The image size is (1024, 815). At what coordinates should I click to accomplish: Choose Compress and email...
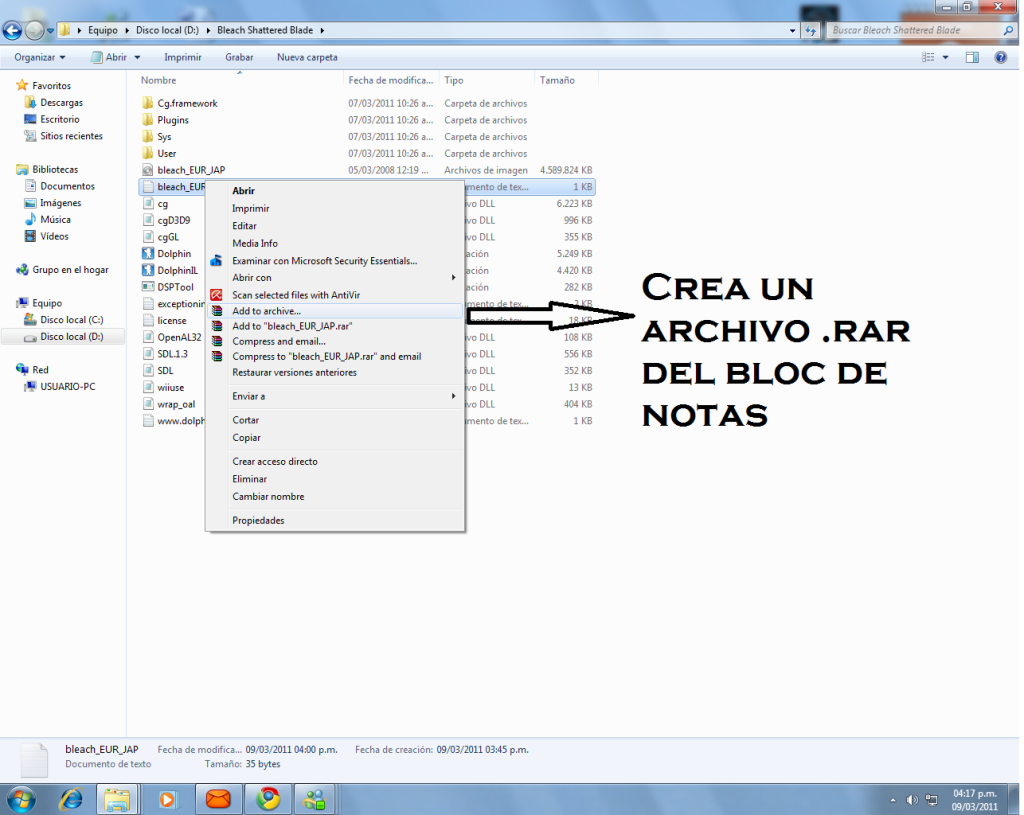pos(279,342)
